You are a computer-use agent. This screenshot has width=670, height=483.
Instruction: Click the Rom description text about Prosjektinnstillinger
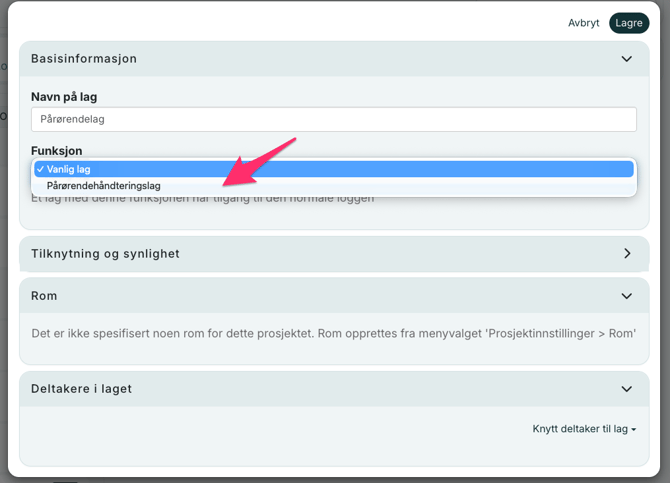pos(334,333)
